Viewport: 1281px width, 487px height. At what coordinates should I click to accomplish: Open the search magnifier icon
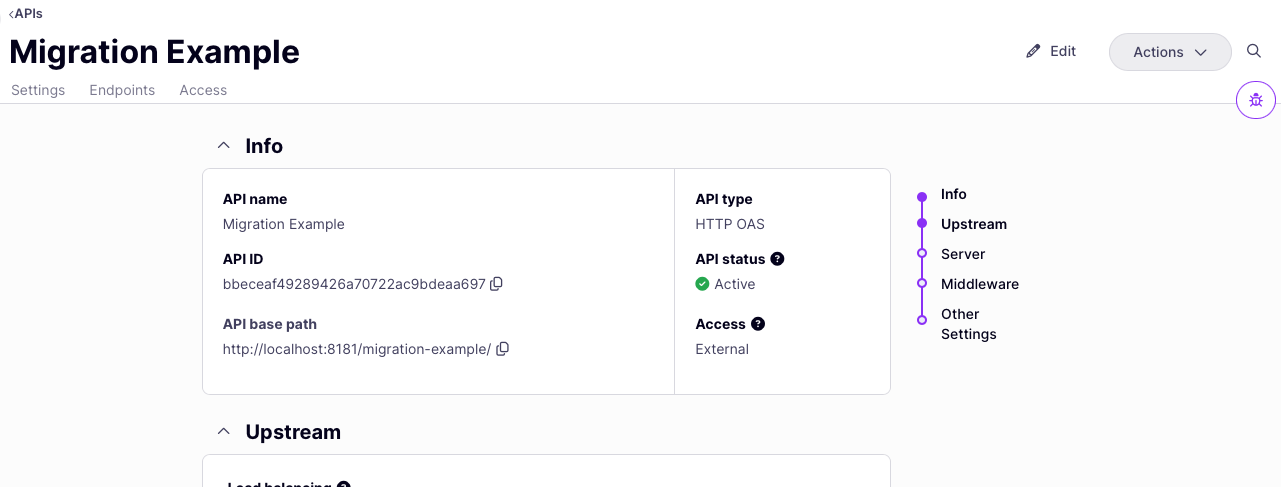click(1254, 51)
